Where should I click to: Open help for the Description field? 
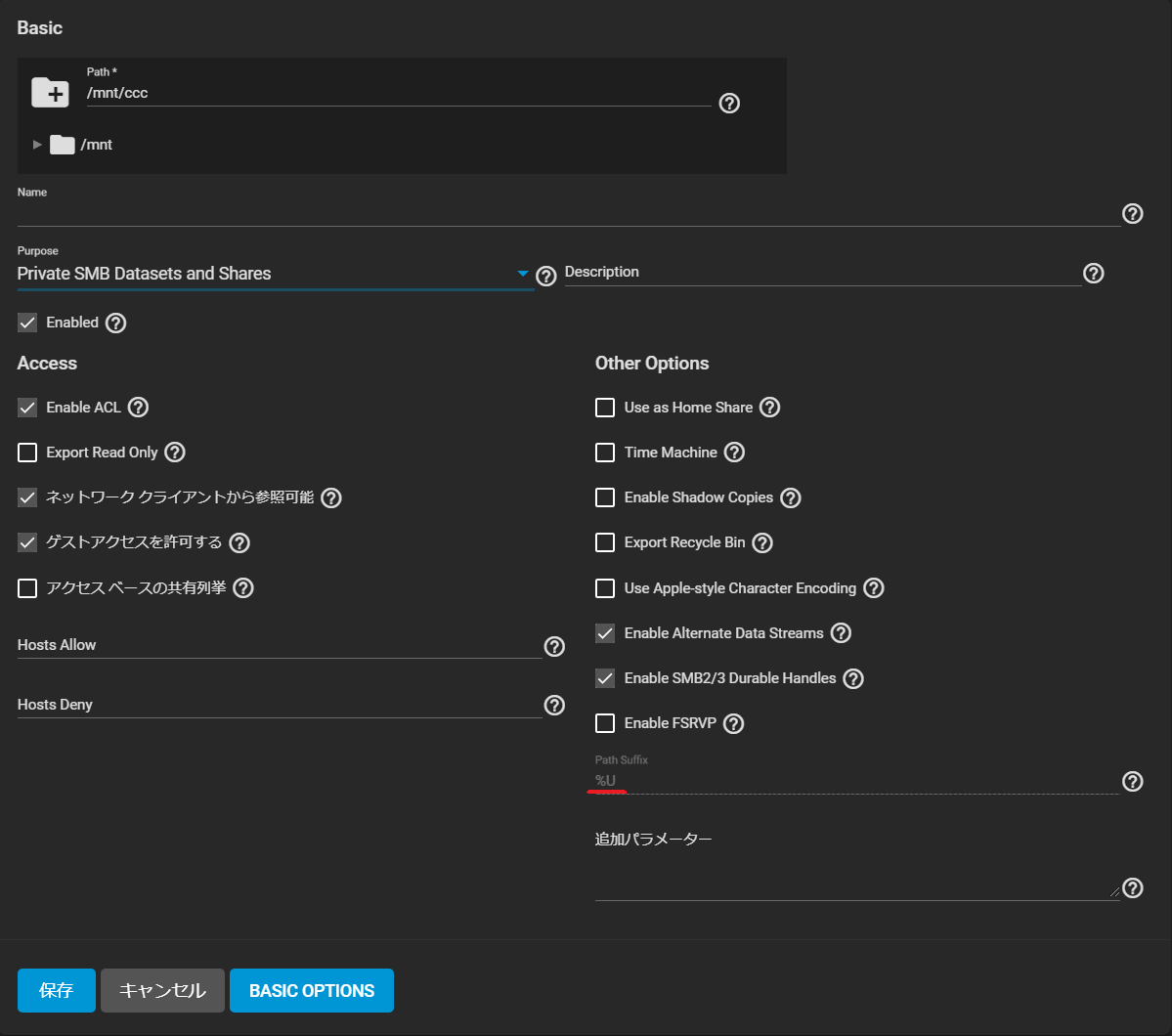1094,274
